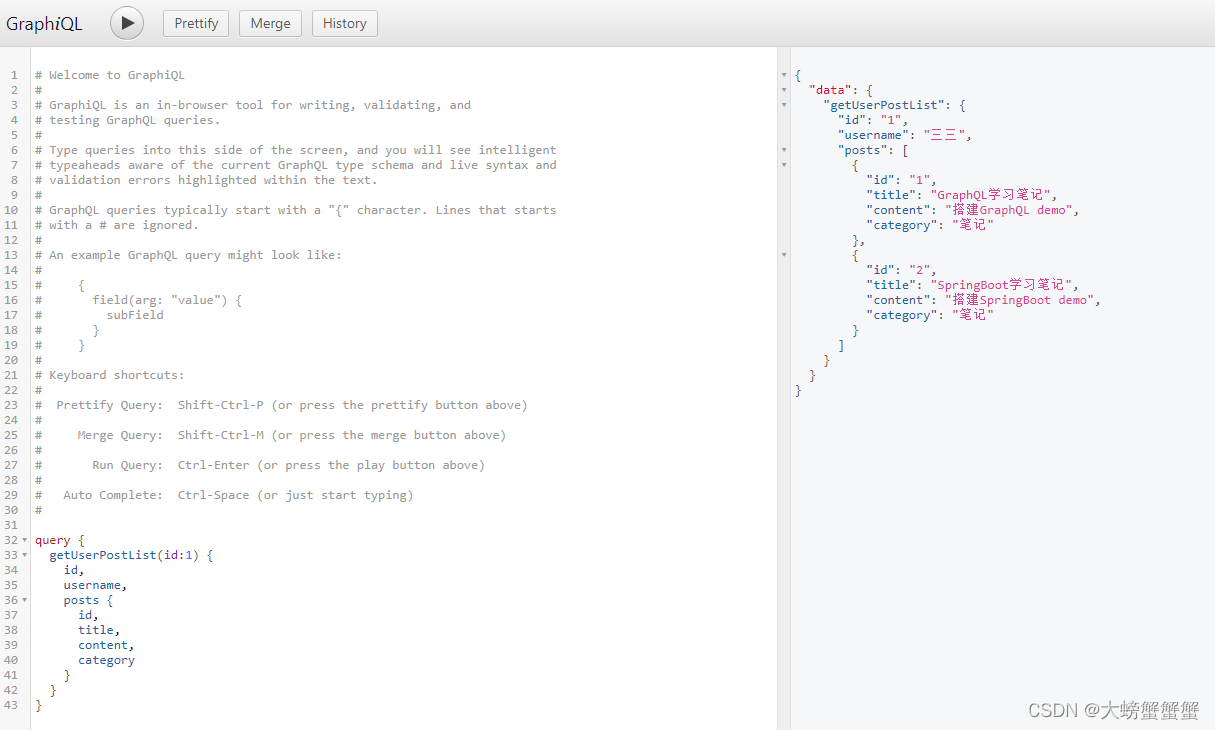Collapse getUserPostList fold at line 33
This screenshot has width=1215, height=730.
click(25, 555)
